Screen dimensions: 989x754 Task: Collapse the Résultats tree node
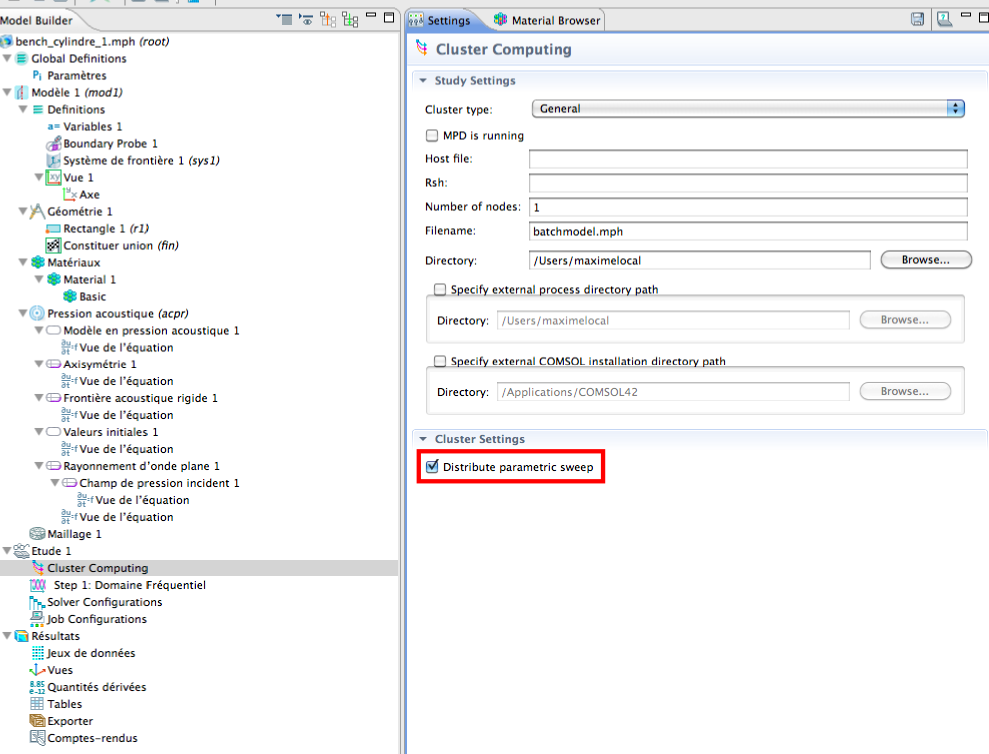tap(7, 636)
